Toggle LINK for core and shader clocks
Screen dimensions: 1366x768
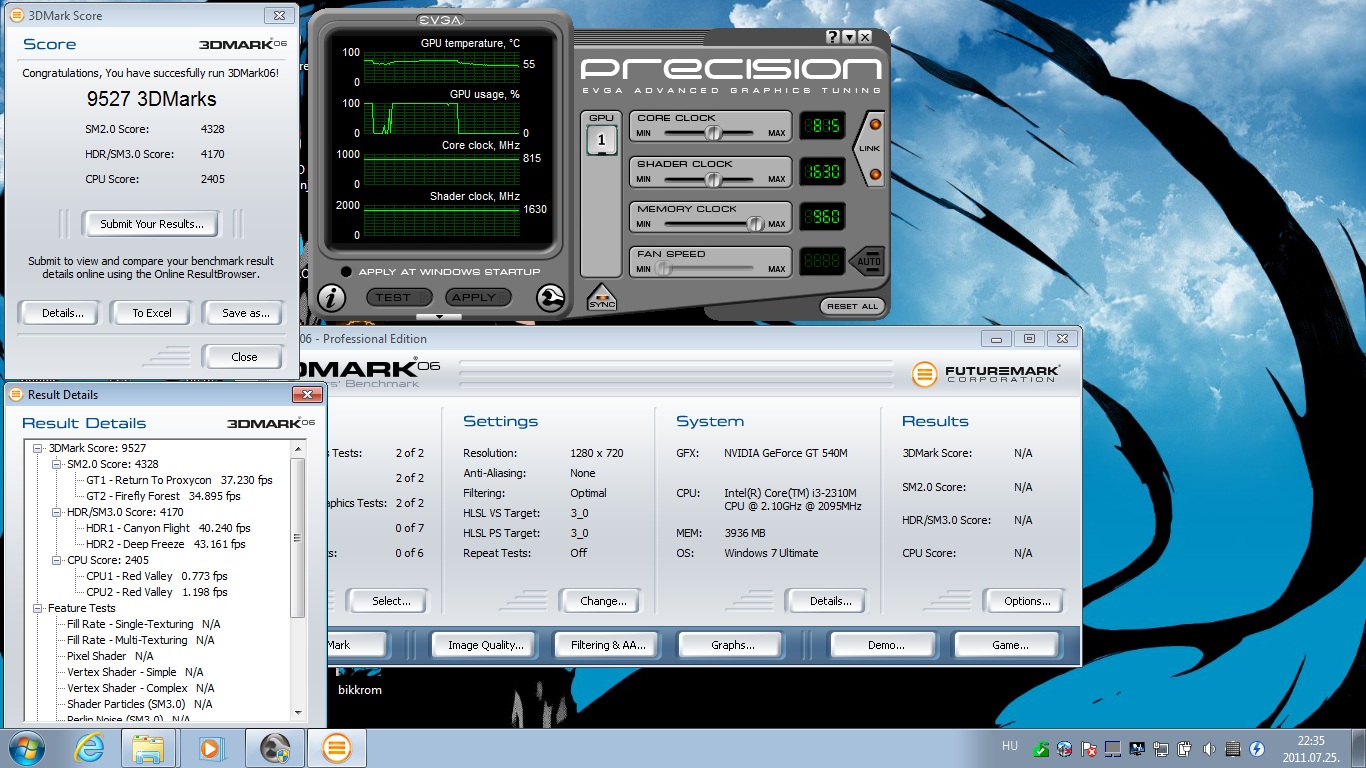click(x=871, y=149)
